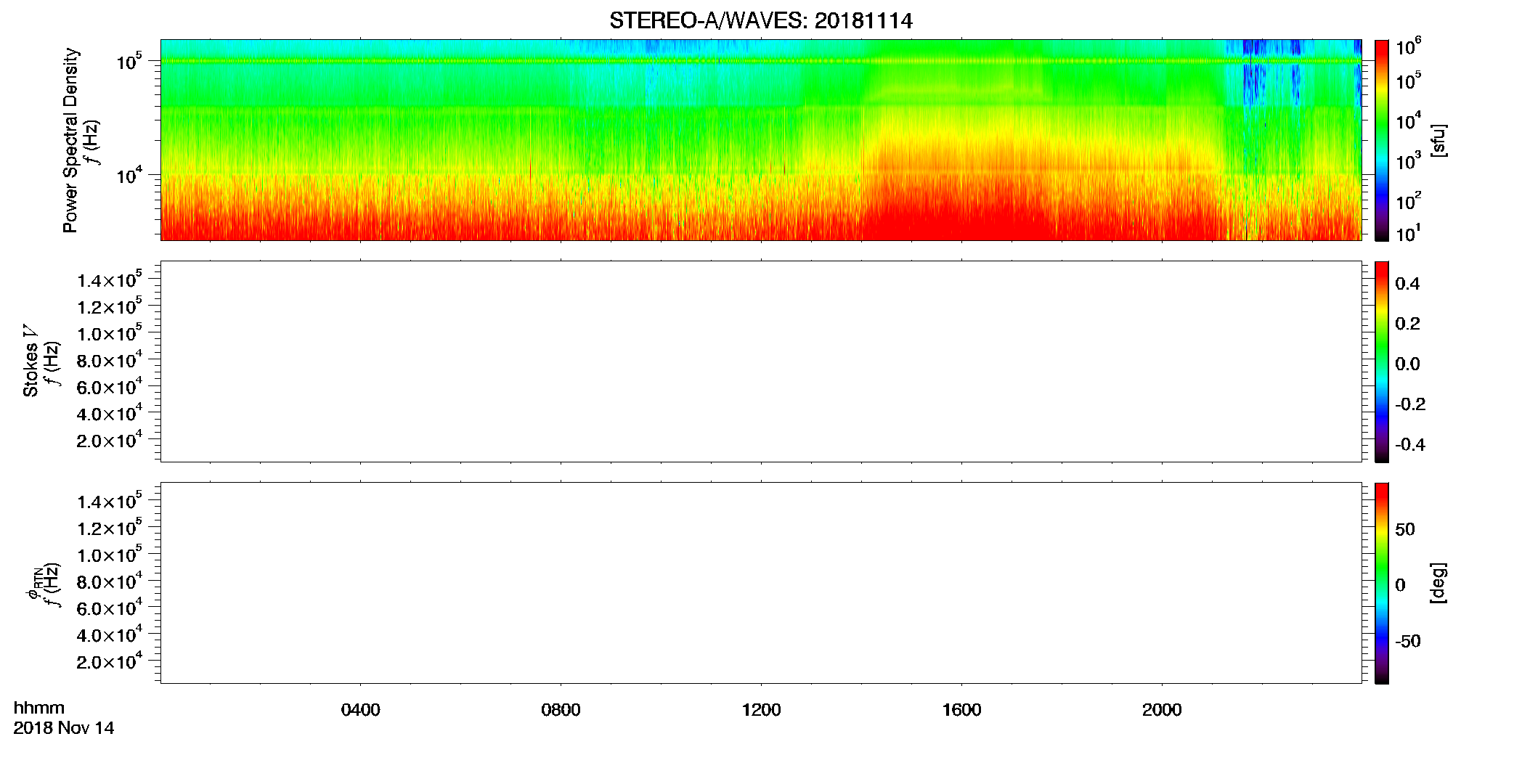This screenshot has width=1522, height=784.
Task: Click inside the empty Stokes V panel
Action: 761,362
